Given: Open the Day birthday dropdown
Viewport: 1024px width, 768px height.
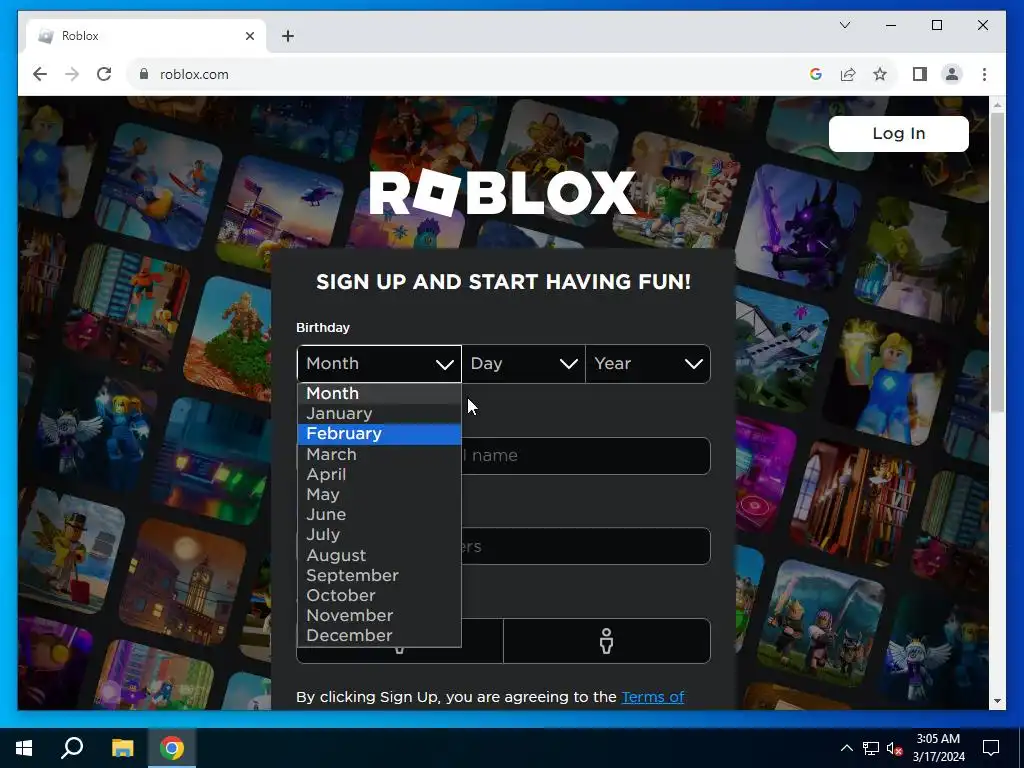Looking at the screenshot, I should (x=524, y=364).
